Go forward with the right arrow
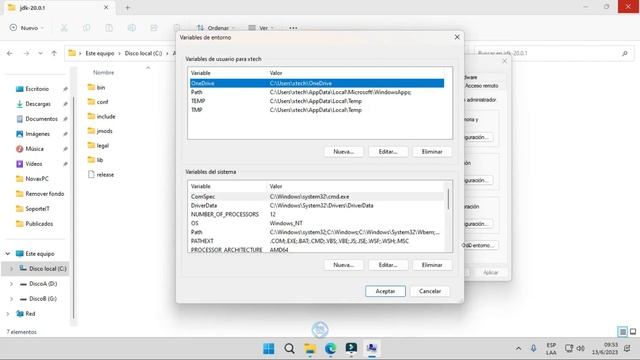 26,53
